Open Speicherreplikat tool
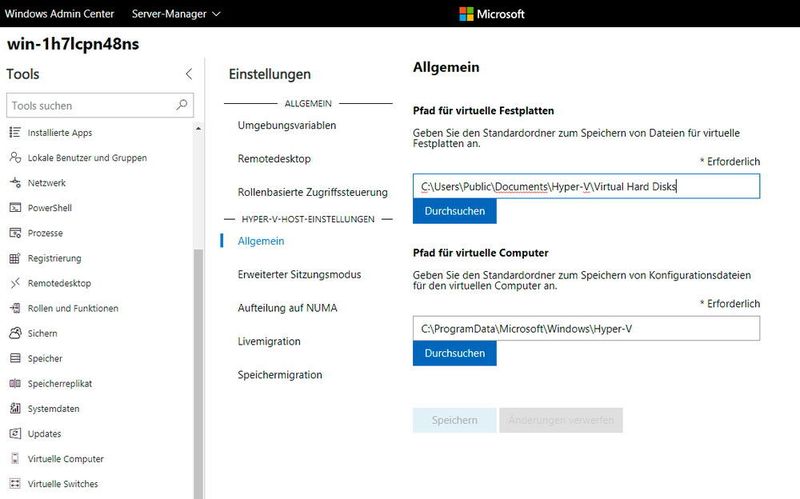Viewport: 800px width, 499px height. click(60, 383)
